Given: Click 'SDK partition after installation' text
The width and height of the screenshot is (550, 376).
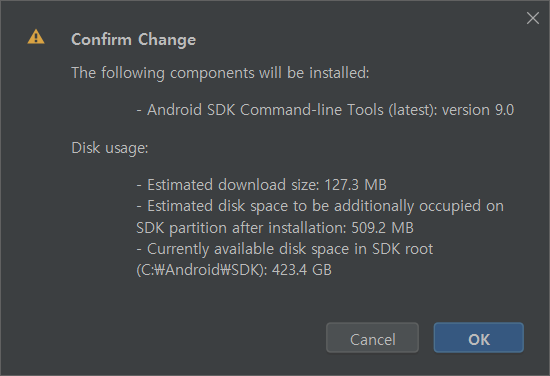Looking at the screenshot, I should pos(241,228).
